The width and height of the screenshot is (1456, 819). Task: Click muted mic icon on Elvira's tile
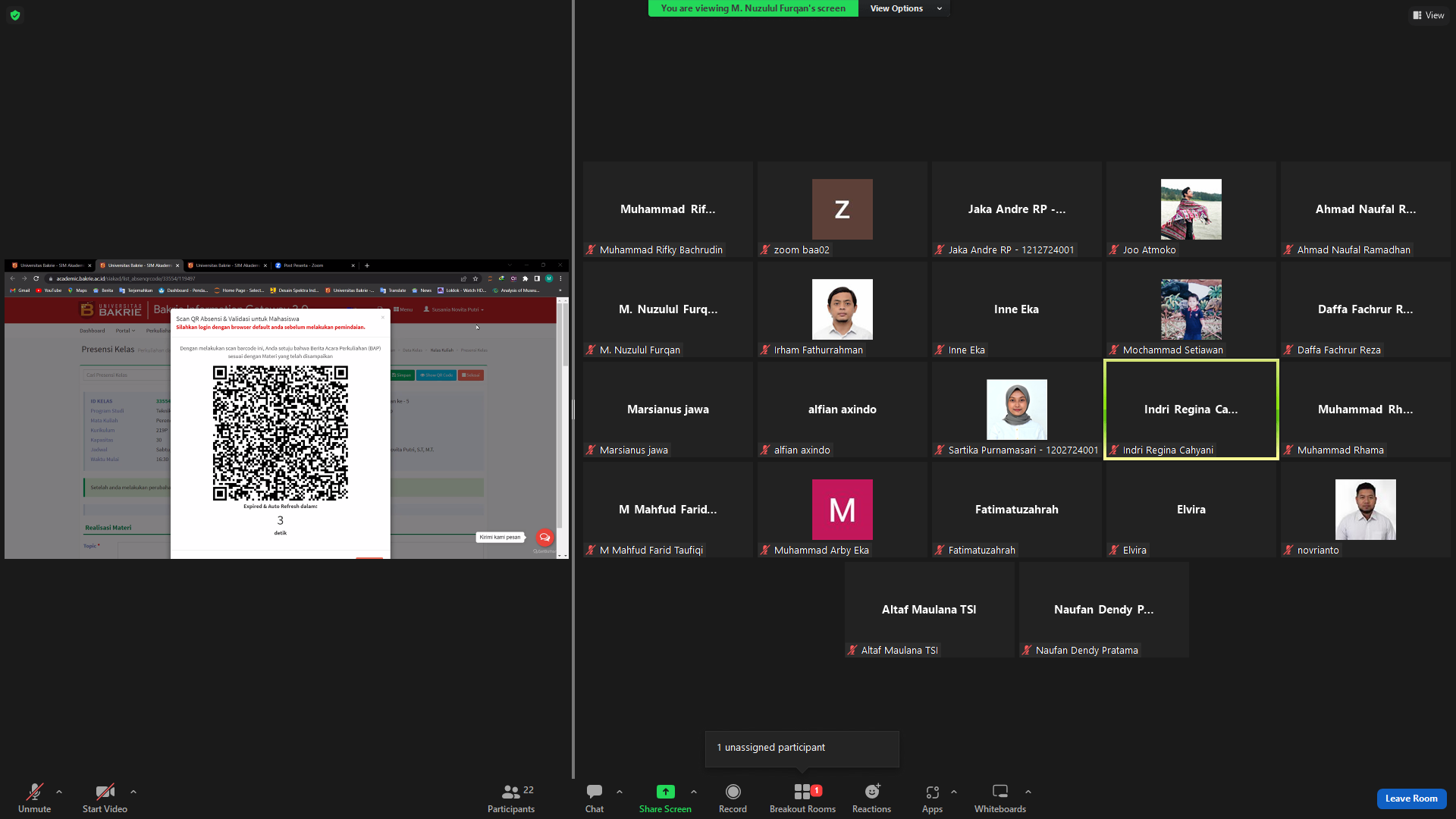tap(1114, 551)
